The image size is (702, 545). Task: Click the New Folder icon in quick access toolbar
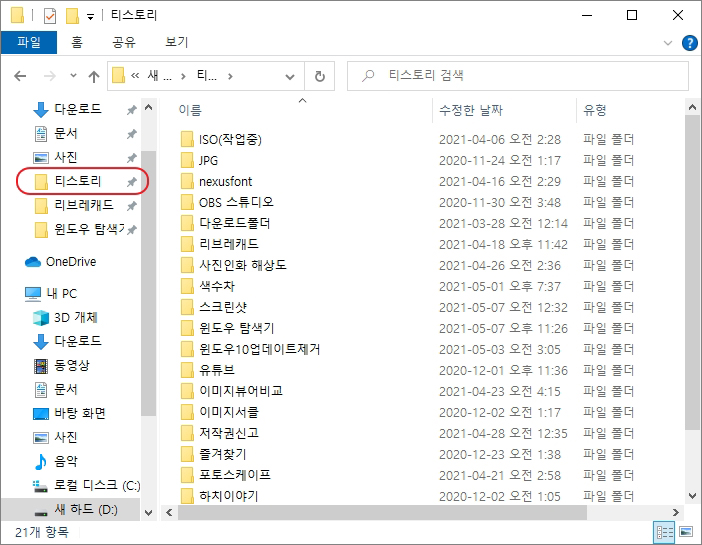pos(72,16)
